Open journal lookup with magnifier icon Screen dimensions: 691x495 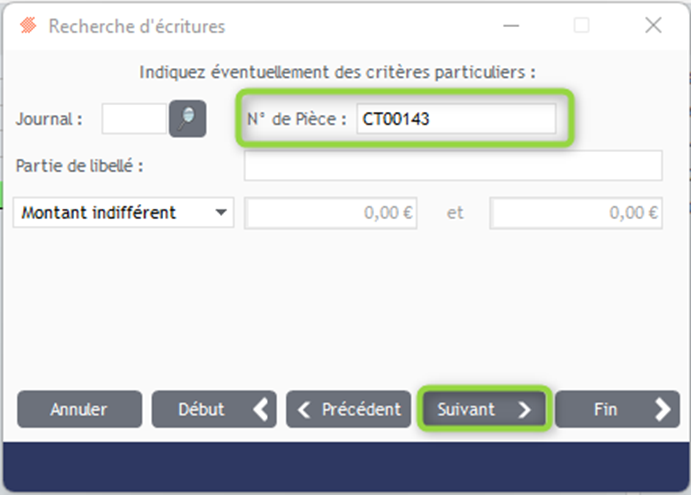pos(188,119)
